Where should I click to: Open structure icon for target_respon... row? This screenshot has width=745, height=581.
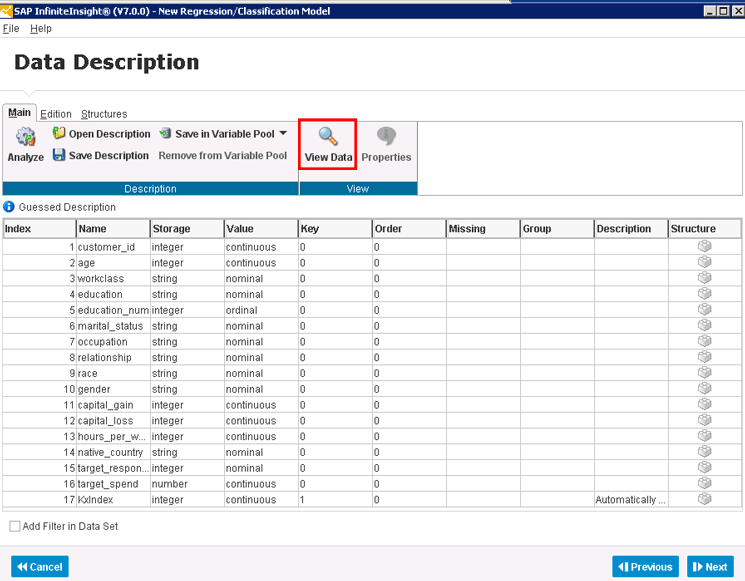click(704, 467)
